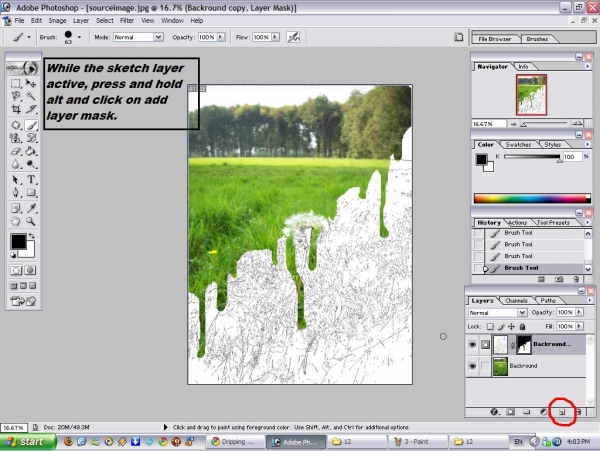Click Create new adjustment layer icon
The image size is (600, 451).
(543, 412)
